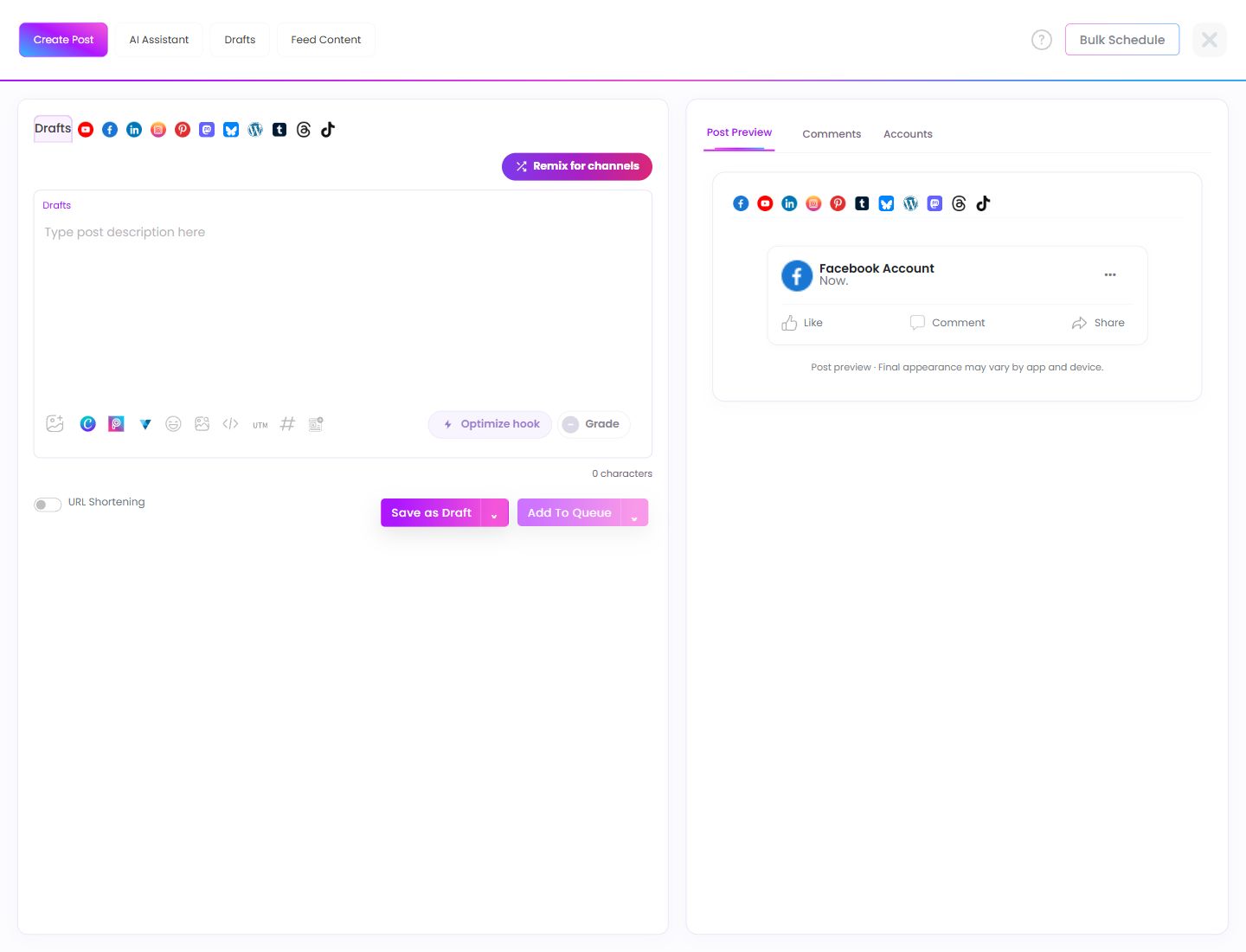1246x952 pixels.
Task: Open the Accounts tab
Action: tap(908, 134)
